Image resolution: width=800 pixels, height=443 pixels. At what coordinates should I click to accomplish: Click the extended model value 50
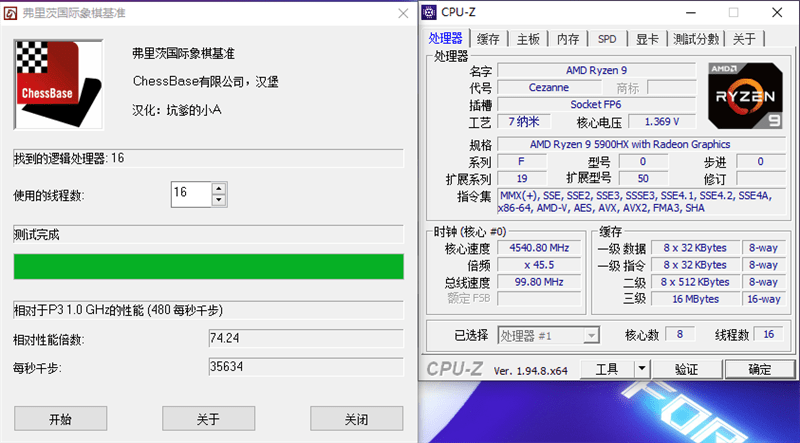(x=643, y=179)
